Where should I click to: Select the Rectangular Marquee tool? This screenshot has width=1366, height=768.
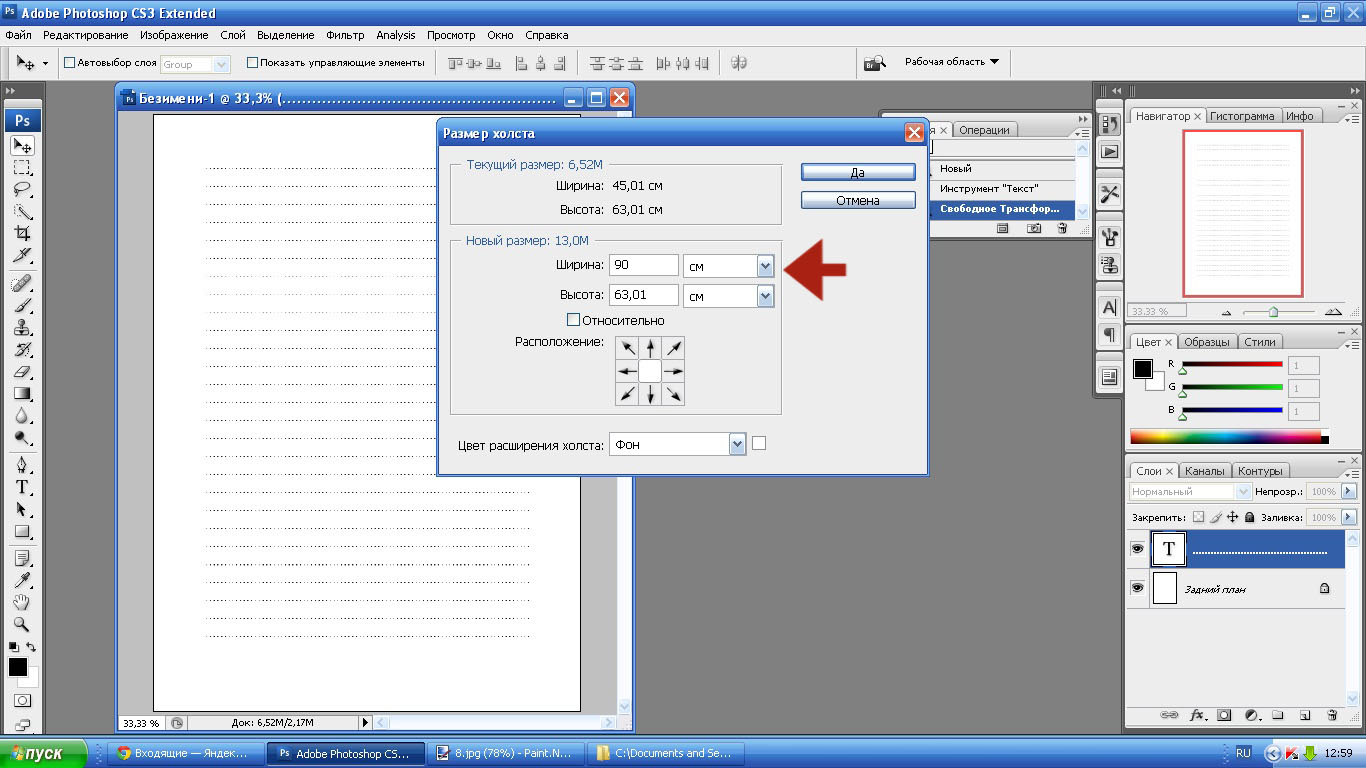coord(22,167)
